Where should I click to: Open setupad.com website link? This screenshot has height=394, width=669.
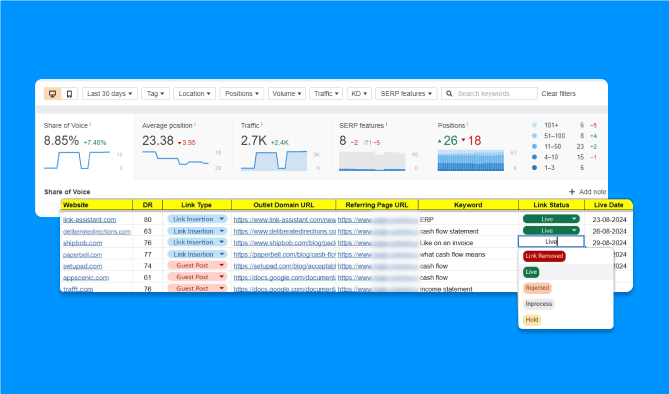point(83,266)
